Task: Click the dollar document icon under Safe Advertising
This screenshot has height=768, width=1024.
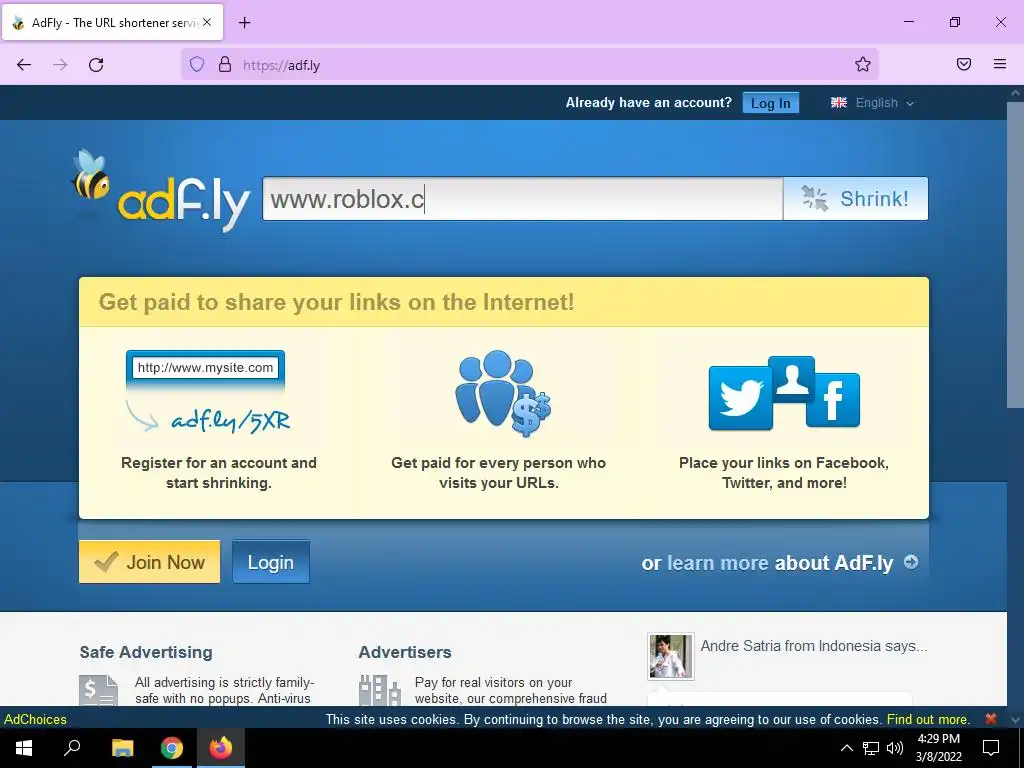Action: tap(99, 691)
